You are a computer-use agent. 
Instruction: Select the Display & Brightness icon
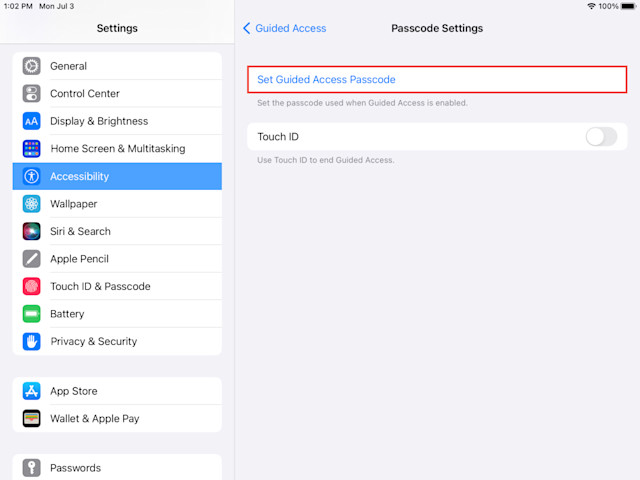pyautogui.click(x=31, y=121)
